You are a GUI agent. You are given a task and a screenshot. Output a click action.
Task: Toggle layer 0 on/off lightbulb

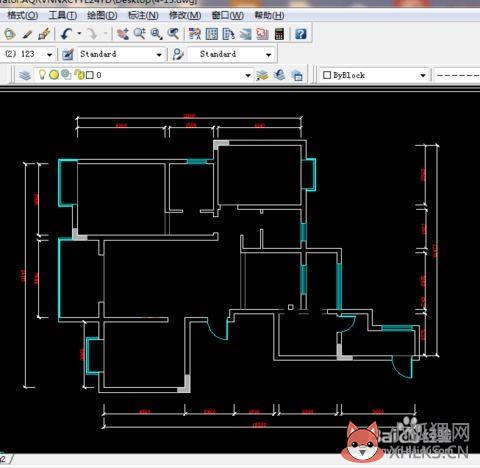[x=42, y=74]
